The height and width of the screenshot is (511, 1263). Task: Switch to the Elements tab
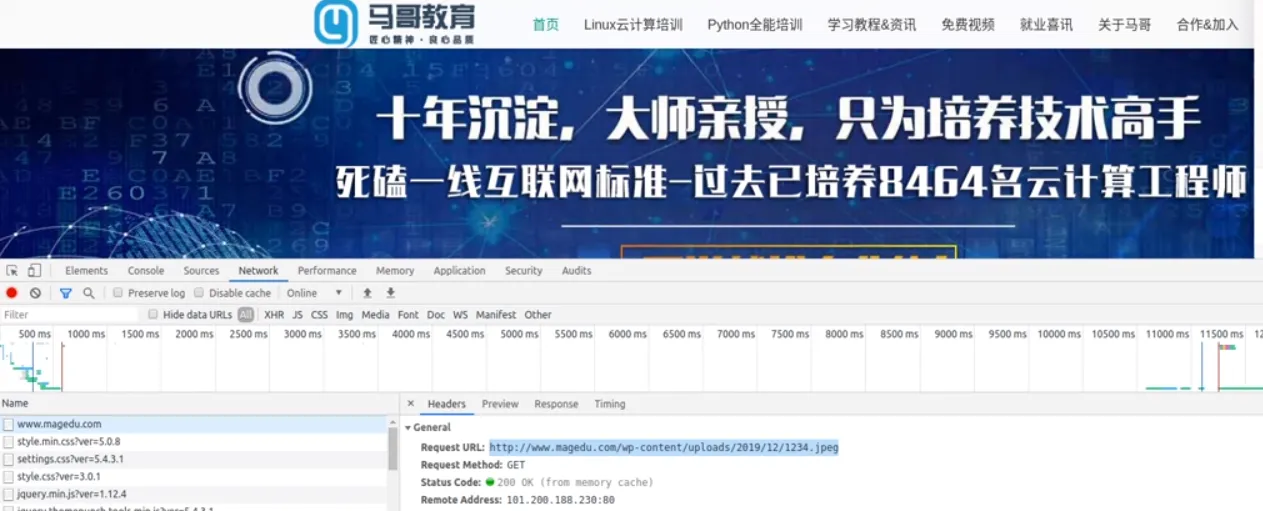pyautogui.click(x=87, y=271)
